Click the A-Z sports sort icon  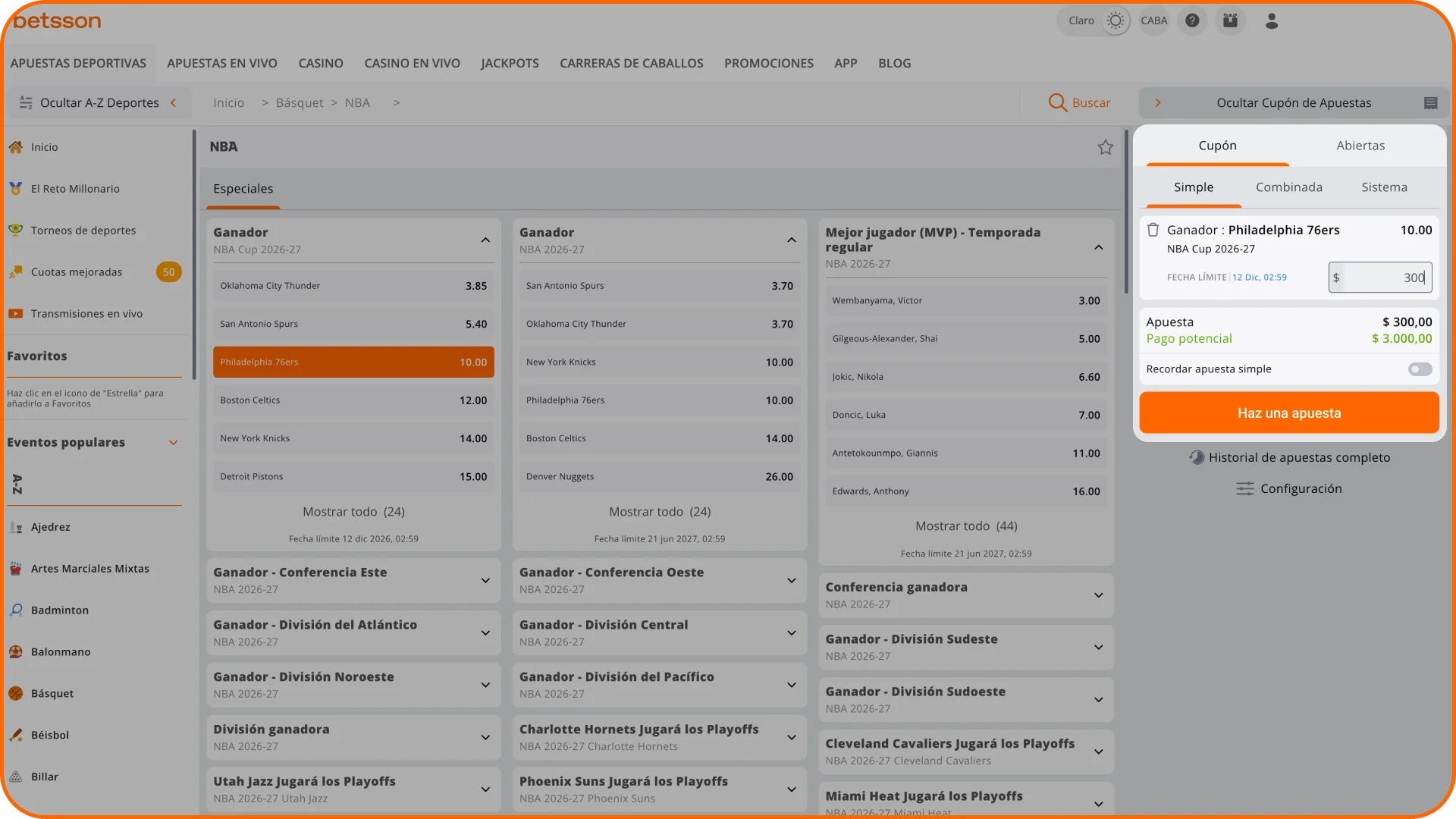(17, 484)
